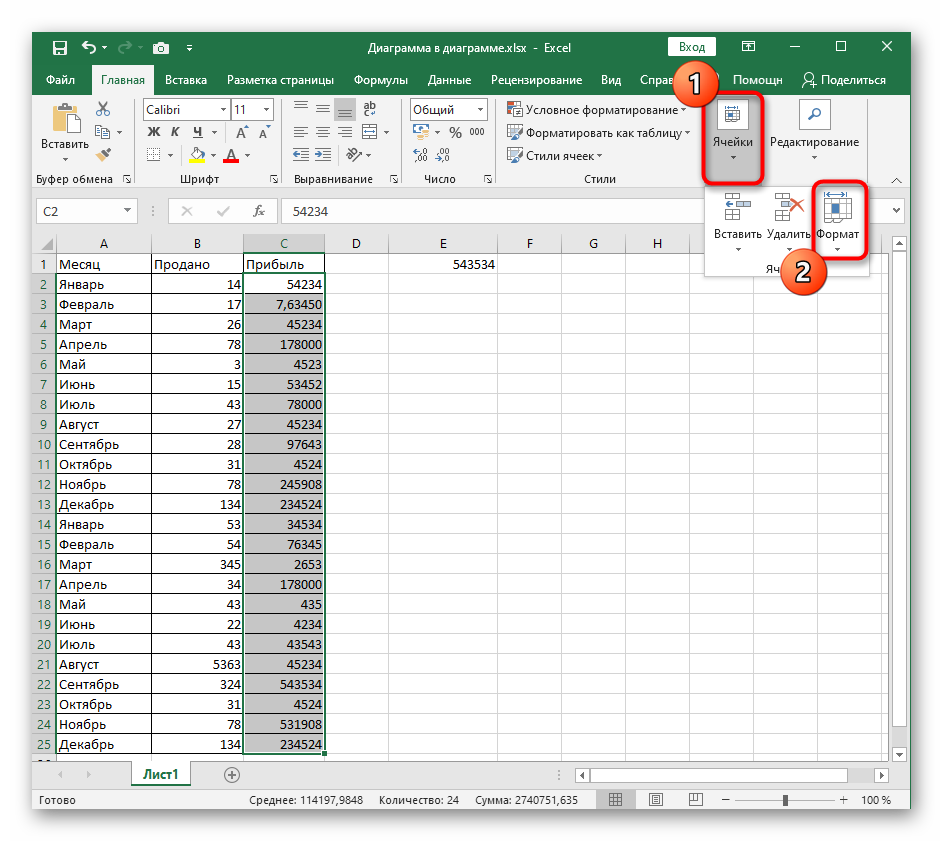Viewport: 943px width, 841px height.
Task: Switch to the Вставка ribbon tab
Action: point(186,80)
